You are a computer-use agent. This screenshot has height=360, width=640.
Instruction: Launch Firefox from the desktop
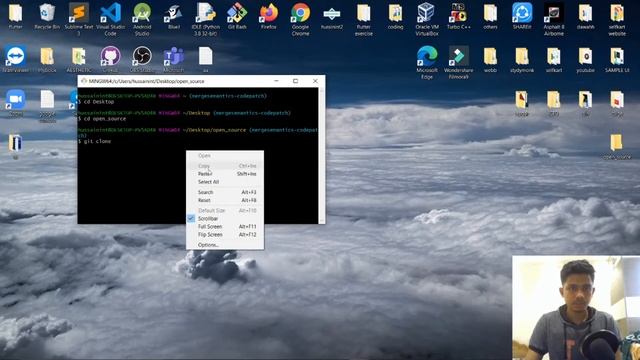[x=269, y=16]
